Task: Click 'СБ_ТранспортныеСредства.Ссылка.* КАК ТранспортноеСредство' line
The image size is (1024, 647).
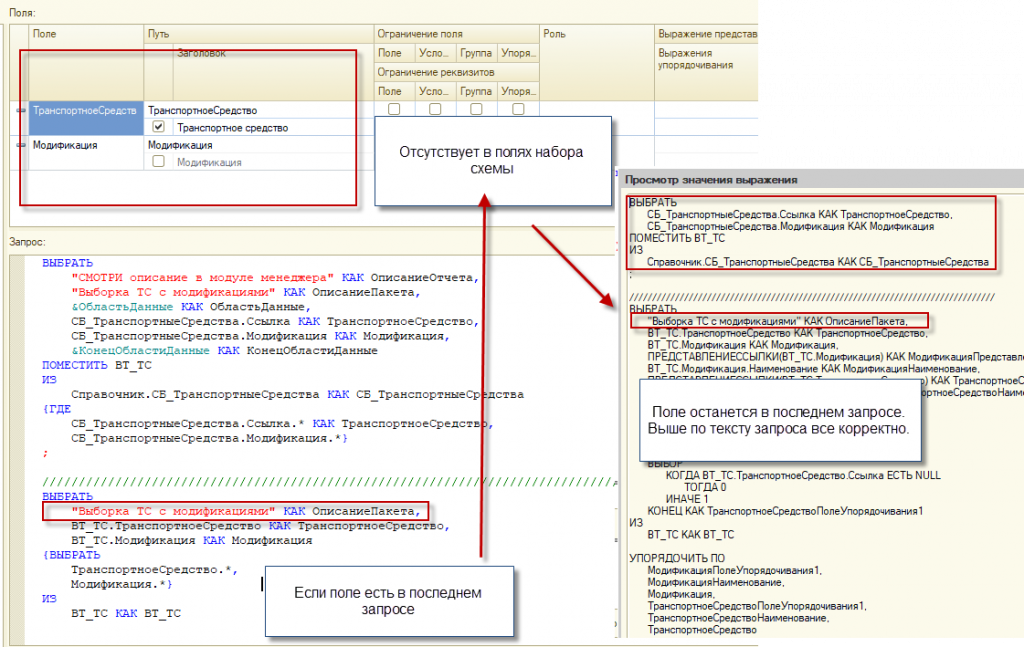Action: point(282,424)
